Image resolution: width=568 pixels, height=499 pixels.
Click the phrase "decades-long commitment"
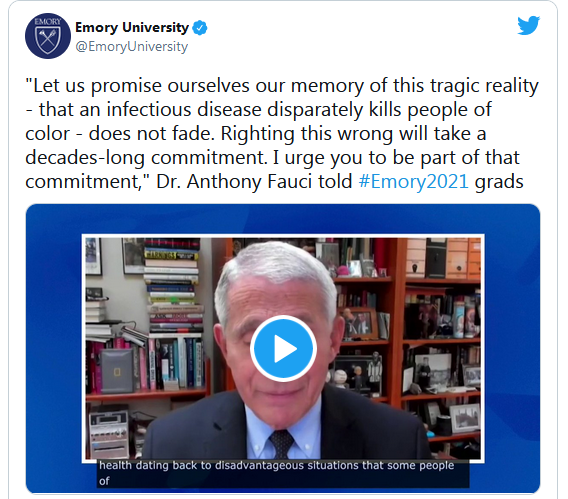click(x=145, y=158)
